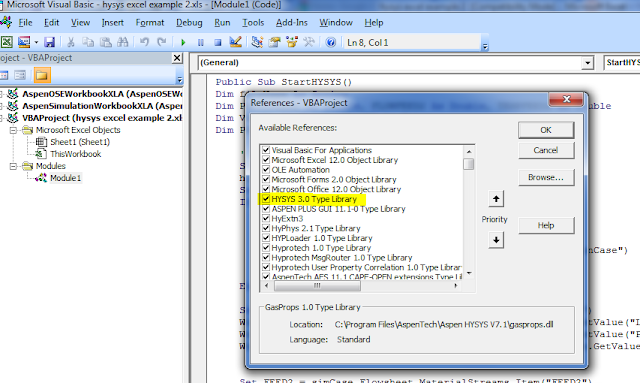
Task: Click Browse... in References dialog
Action: pyautogui.click(x=546, y=178)
